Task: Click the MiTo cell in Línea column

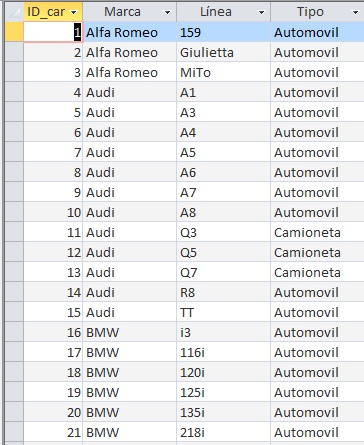Action: (x=224, y=72)
